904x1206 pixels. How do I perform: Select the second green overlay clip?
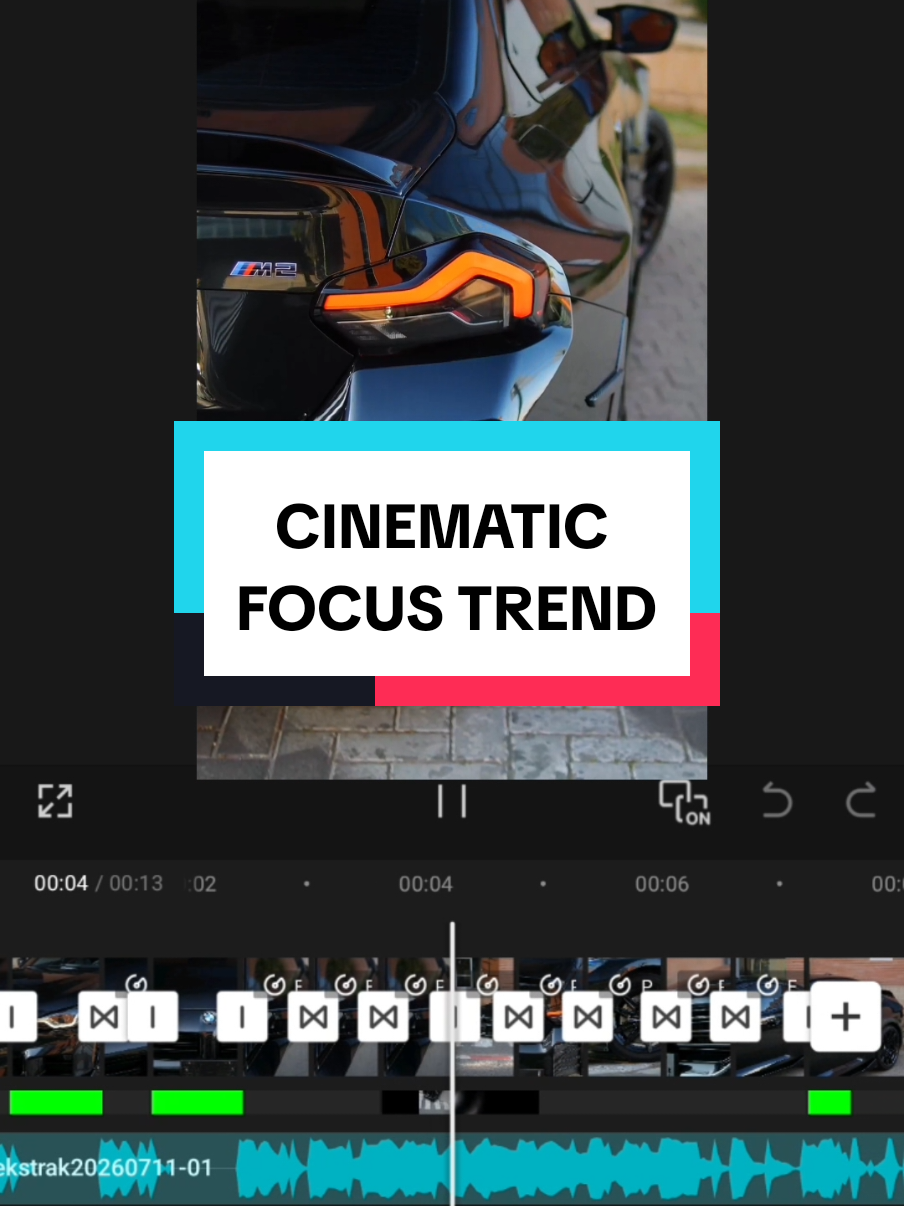(197, 1102)
